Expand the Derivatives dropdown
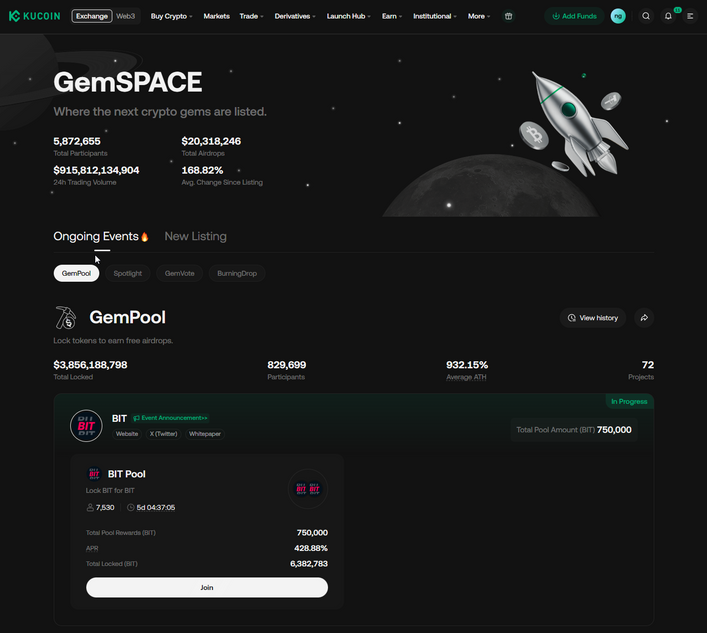This screenshot has width=707, height=633. click(295, 16)
